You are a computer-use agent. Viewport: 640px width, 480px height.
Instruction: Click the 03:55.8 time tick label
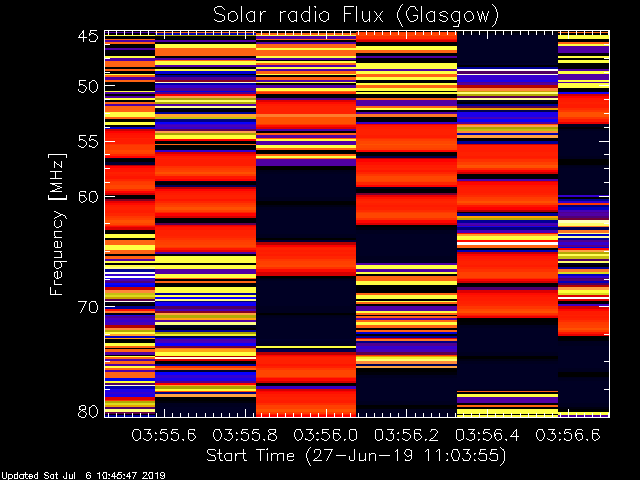(x=245, y=435)
